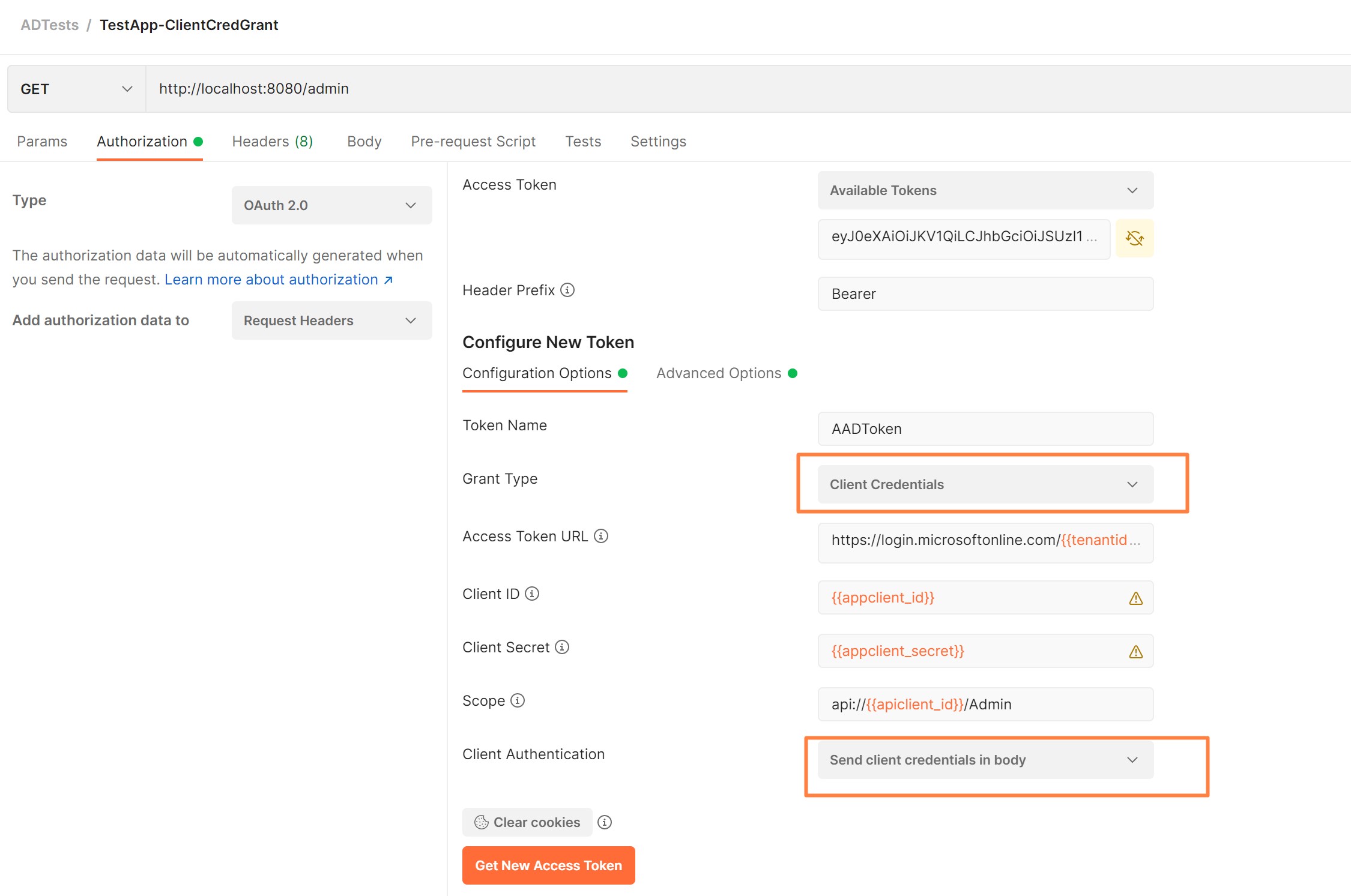Image resolution: width=1351 pixels, height=896 pixels.
Task: Click the Clear cookies button
Action: pyautogui.click(x=527, y=822)
